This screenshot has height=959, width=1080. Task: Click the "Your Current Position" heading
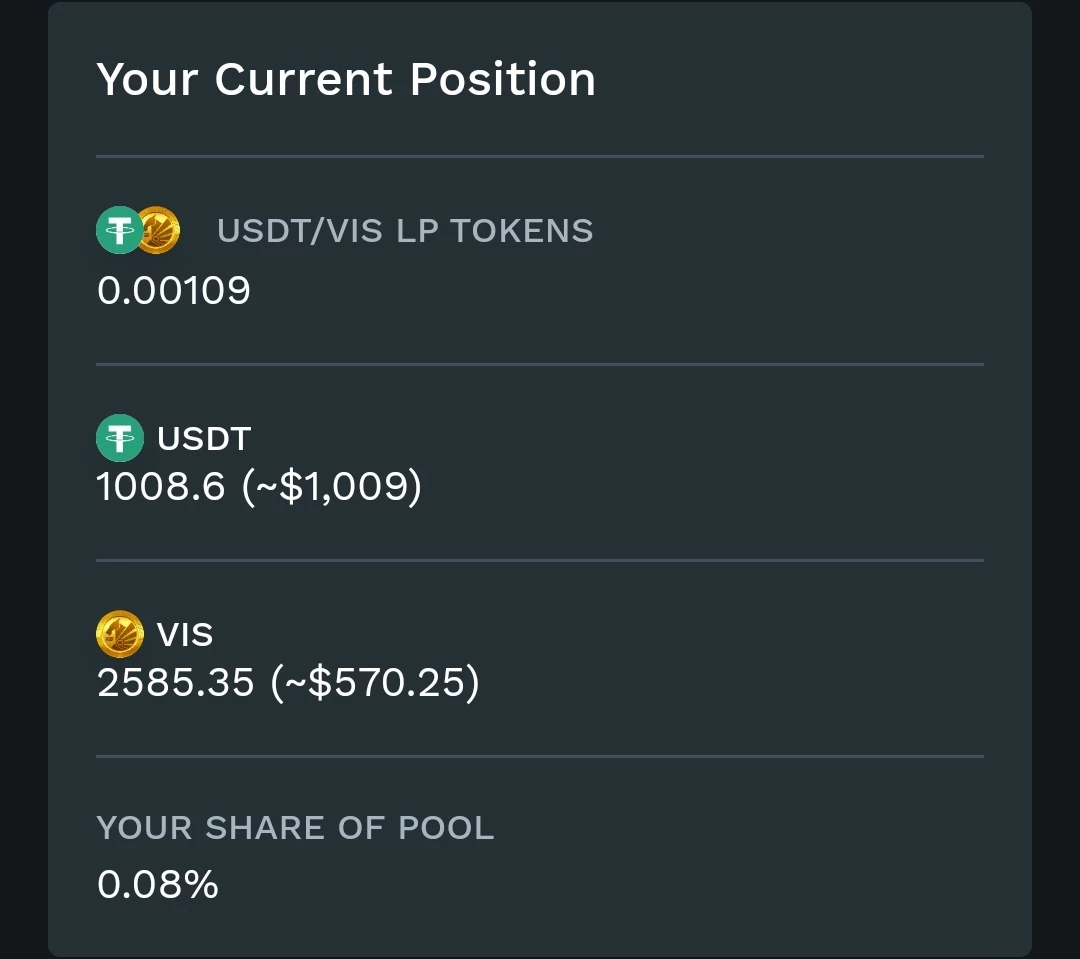pyautogui.click(x=346, y=79)
